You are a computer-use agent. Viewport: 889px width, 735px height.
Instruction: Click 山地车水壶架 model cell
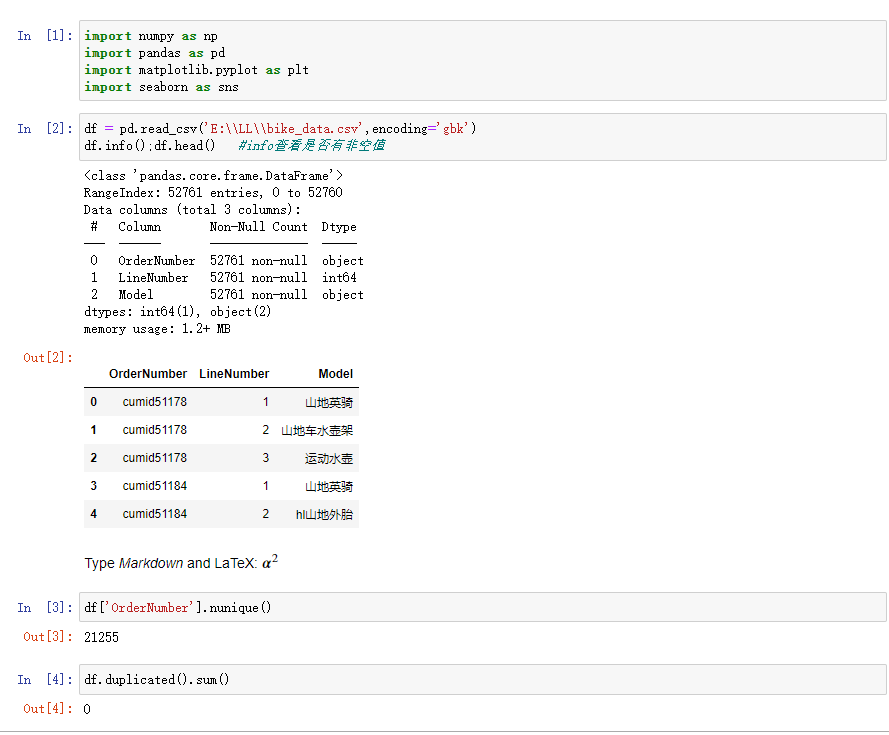317,430
